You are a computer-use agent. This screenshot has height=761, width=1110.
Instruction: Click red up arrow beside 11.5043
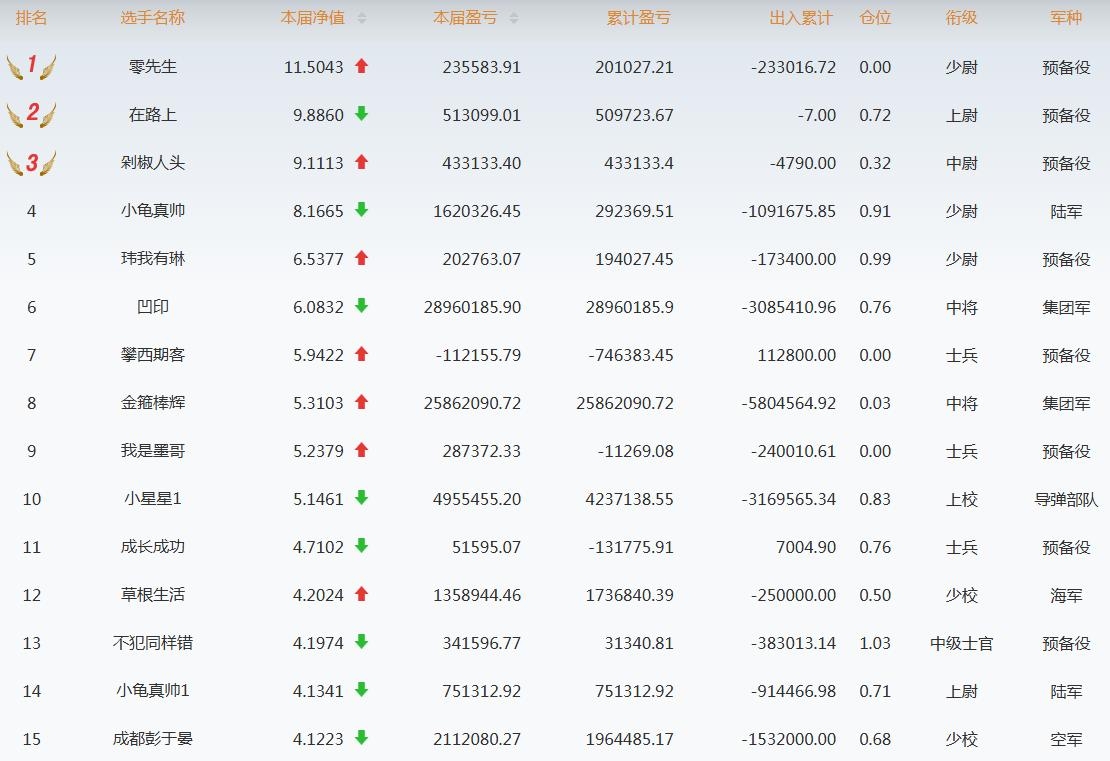pyautogui.click(x=362, y=66)
